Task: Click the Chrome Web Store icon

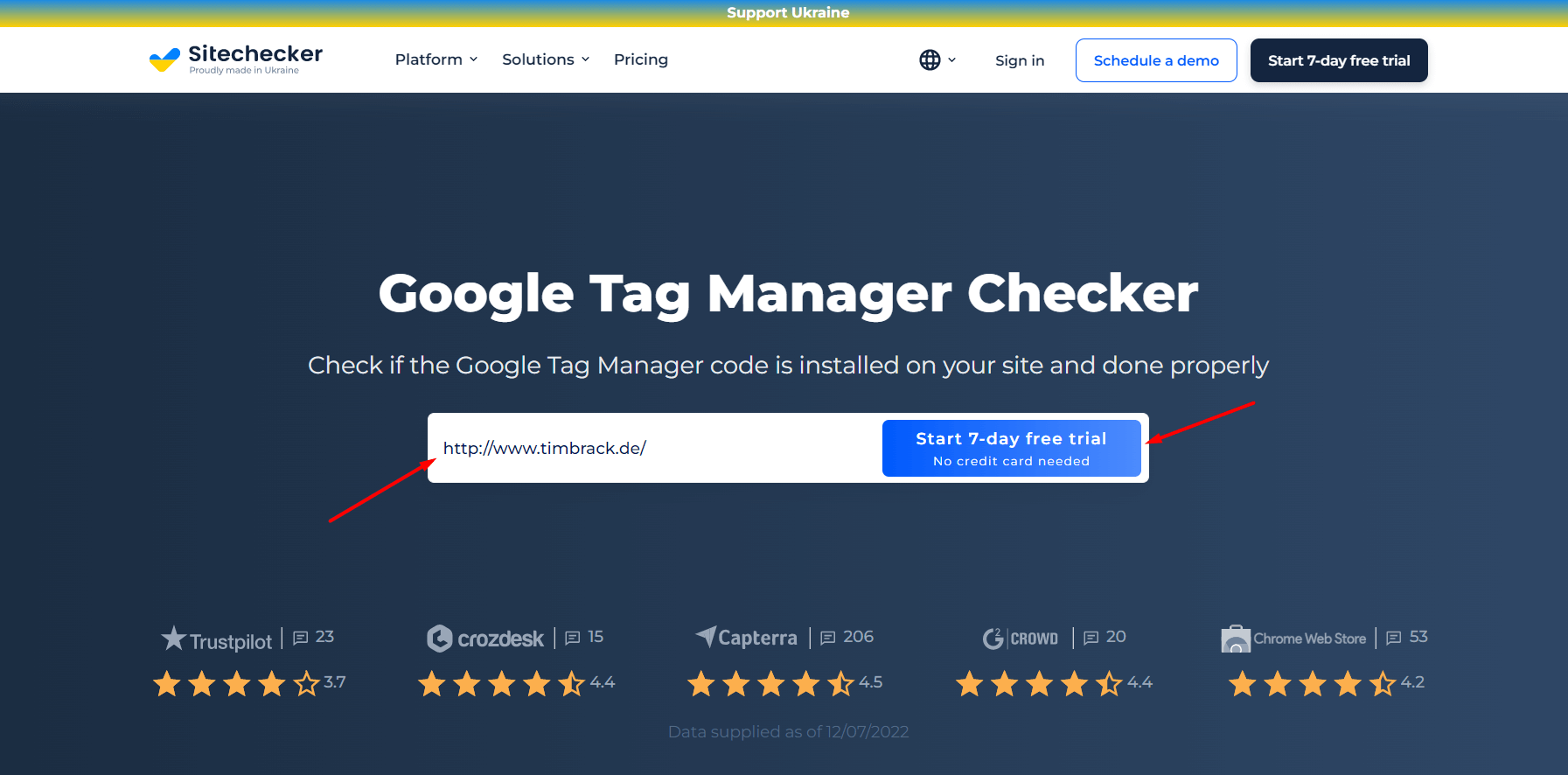Action: point(1236,639)
